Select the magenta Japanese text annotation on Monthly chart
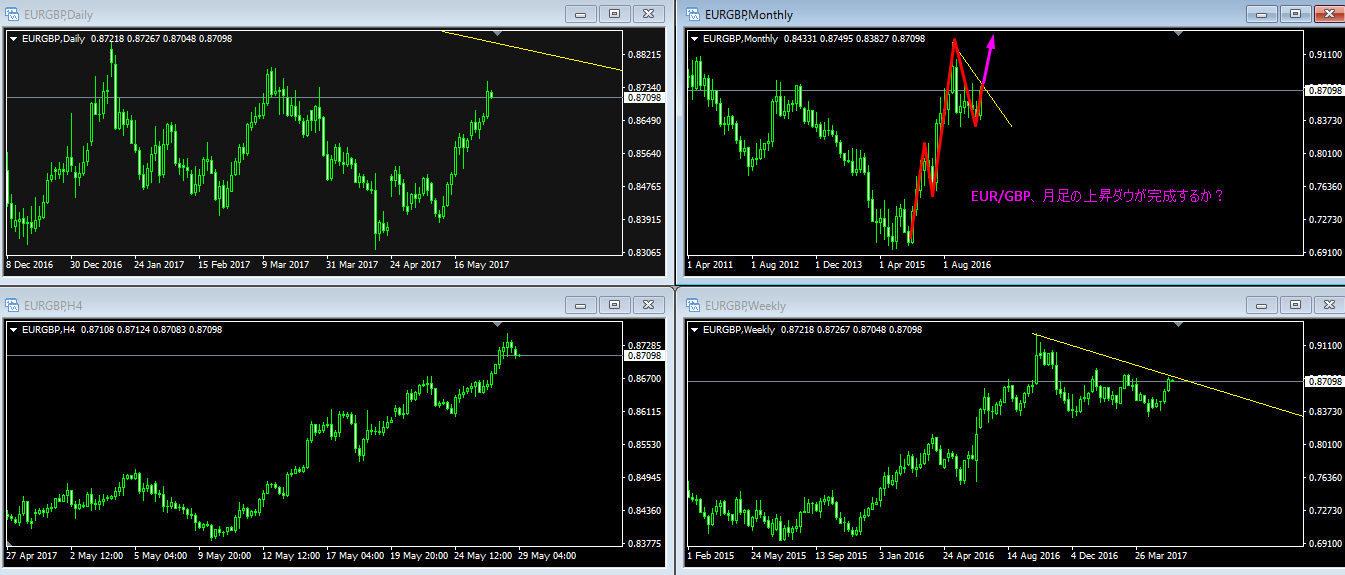Screen dimensions: 1345x575 [x=1098, y=197]
